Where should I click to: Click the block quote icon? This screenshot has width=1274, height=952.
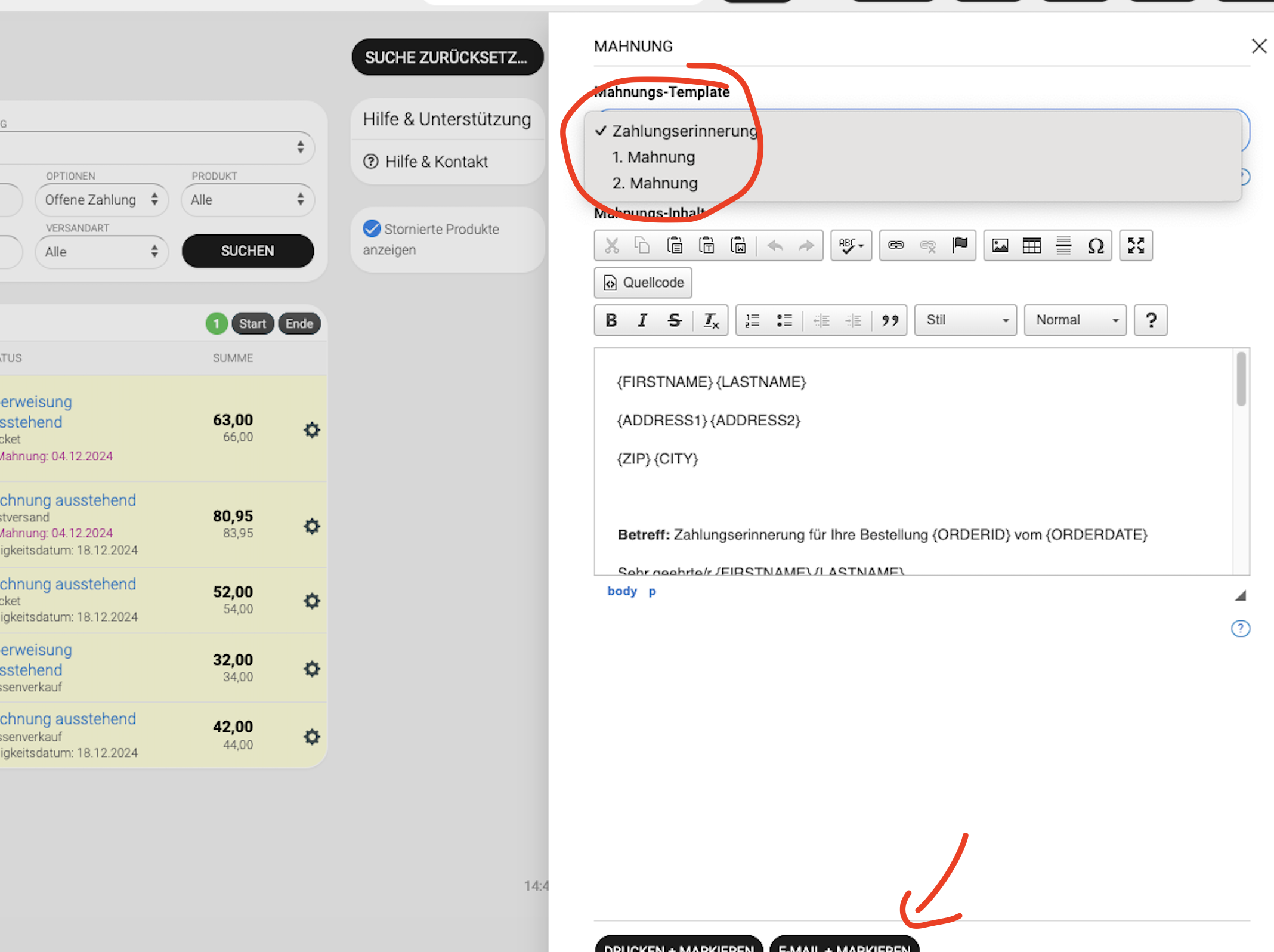[890, 320]
